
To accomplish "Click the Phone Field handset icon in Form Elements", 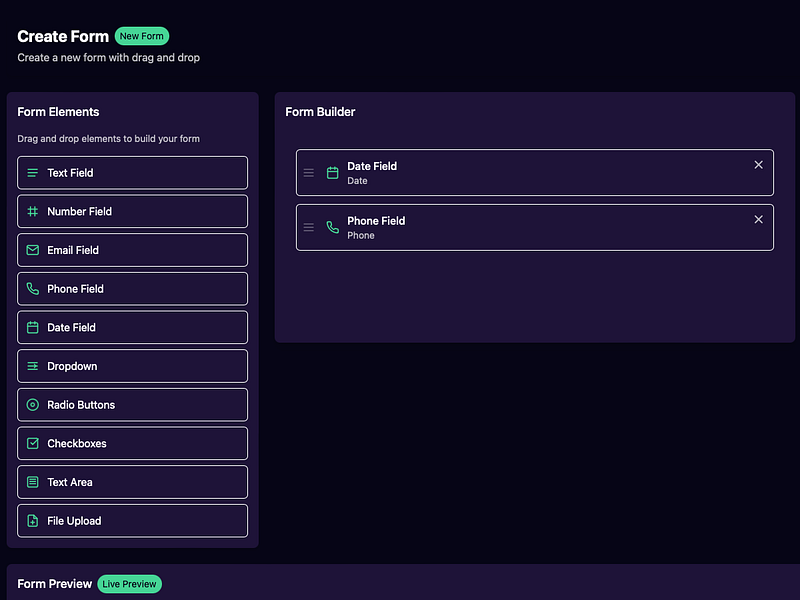I will pyautogui.click(x=33, y=289).
